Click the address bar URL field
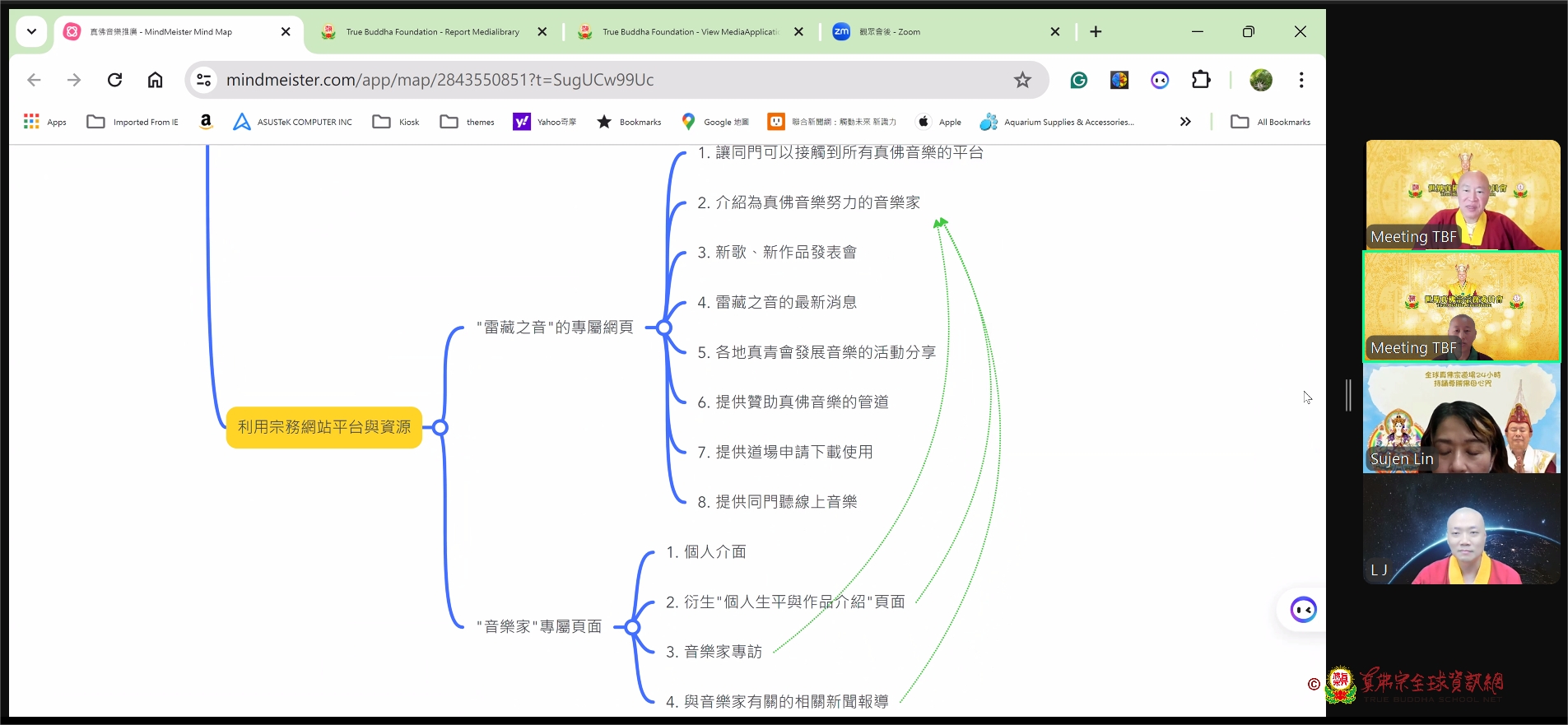This screenshot has height=725, width=1568. point(576,80)
